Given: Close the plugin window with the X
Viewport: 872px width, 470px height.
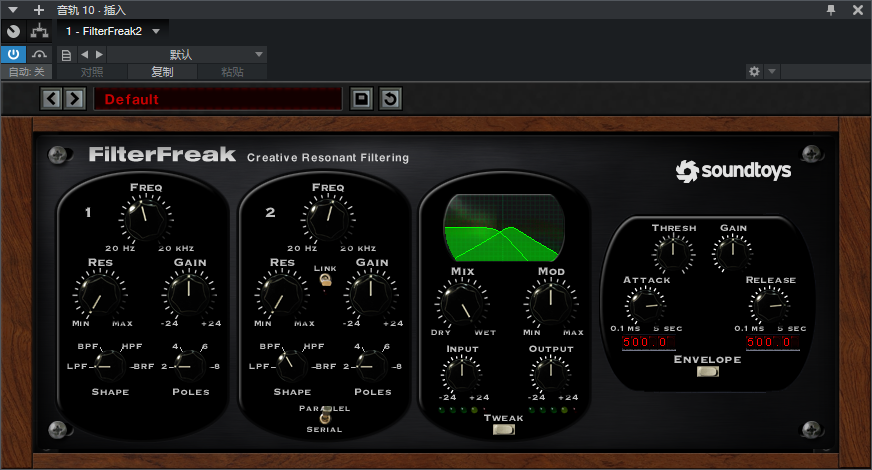Looking at the screenshot, I should point(858,10).
